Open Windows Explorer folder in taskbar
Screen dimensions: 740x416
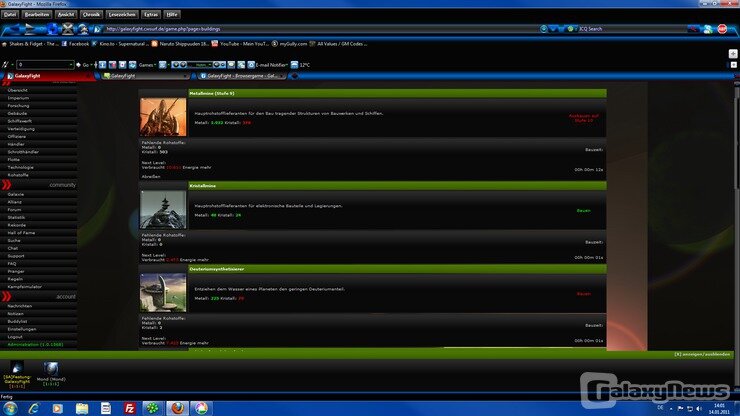coord(82,408)
